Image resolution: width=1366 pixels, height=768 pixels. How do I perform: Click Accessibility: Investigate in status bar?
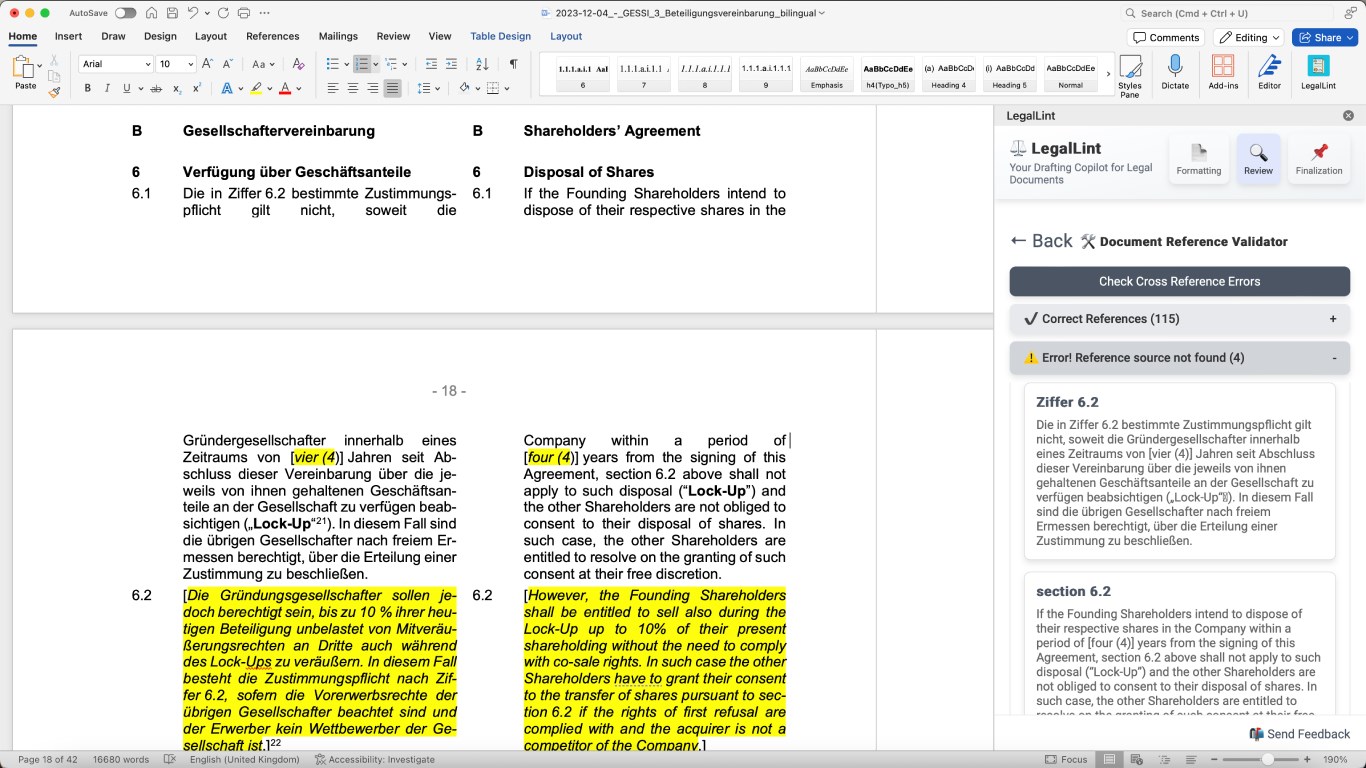pos(375,759)
